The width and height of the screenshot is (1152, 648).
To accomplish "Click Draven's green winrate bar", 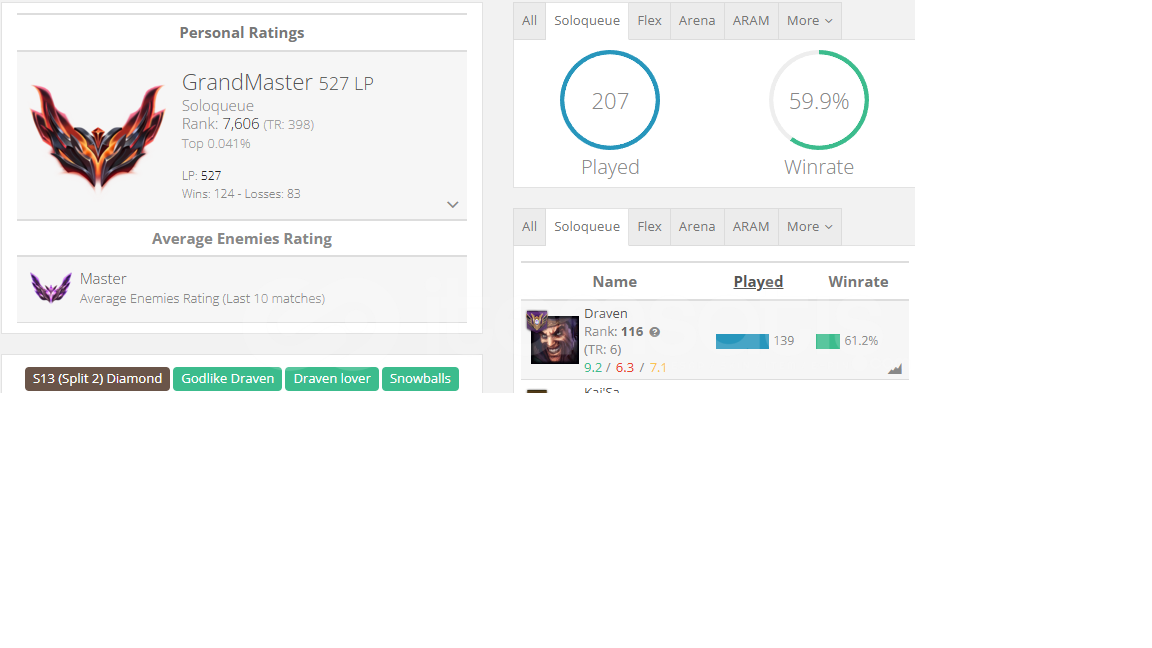I will pos(828,341).
